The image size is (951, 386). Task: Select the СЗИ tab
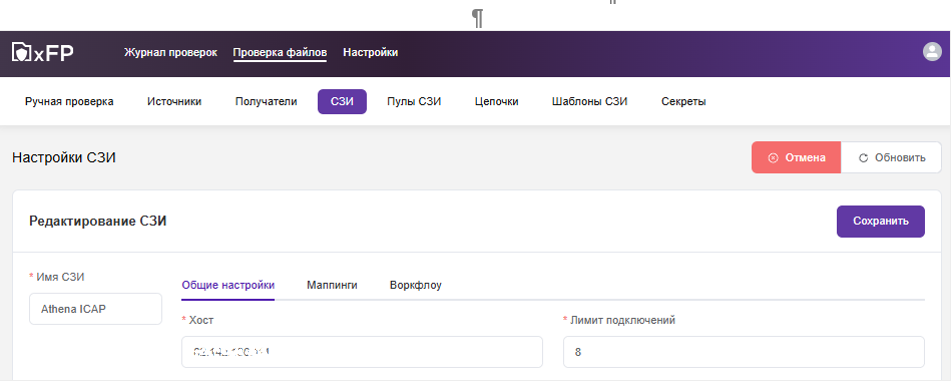(342, 102)
